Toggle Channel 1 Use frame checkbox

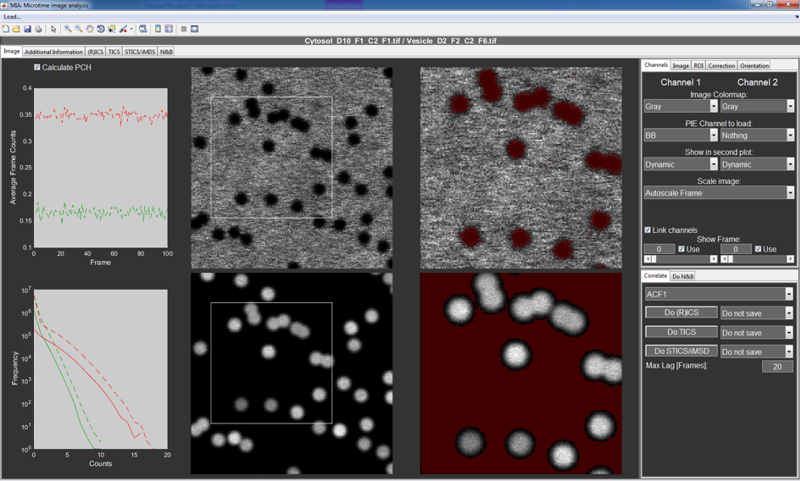[682, 249]
